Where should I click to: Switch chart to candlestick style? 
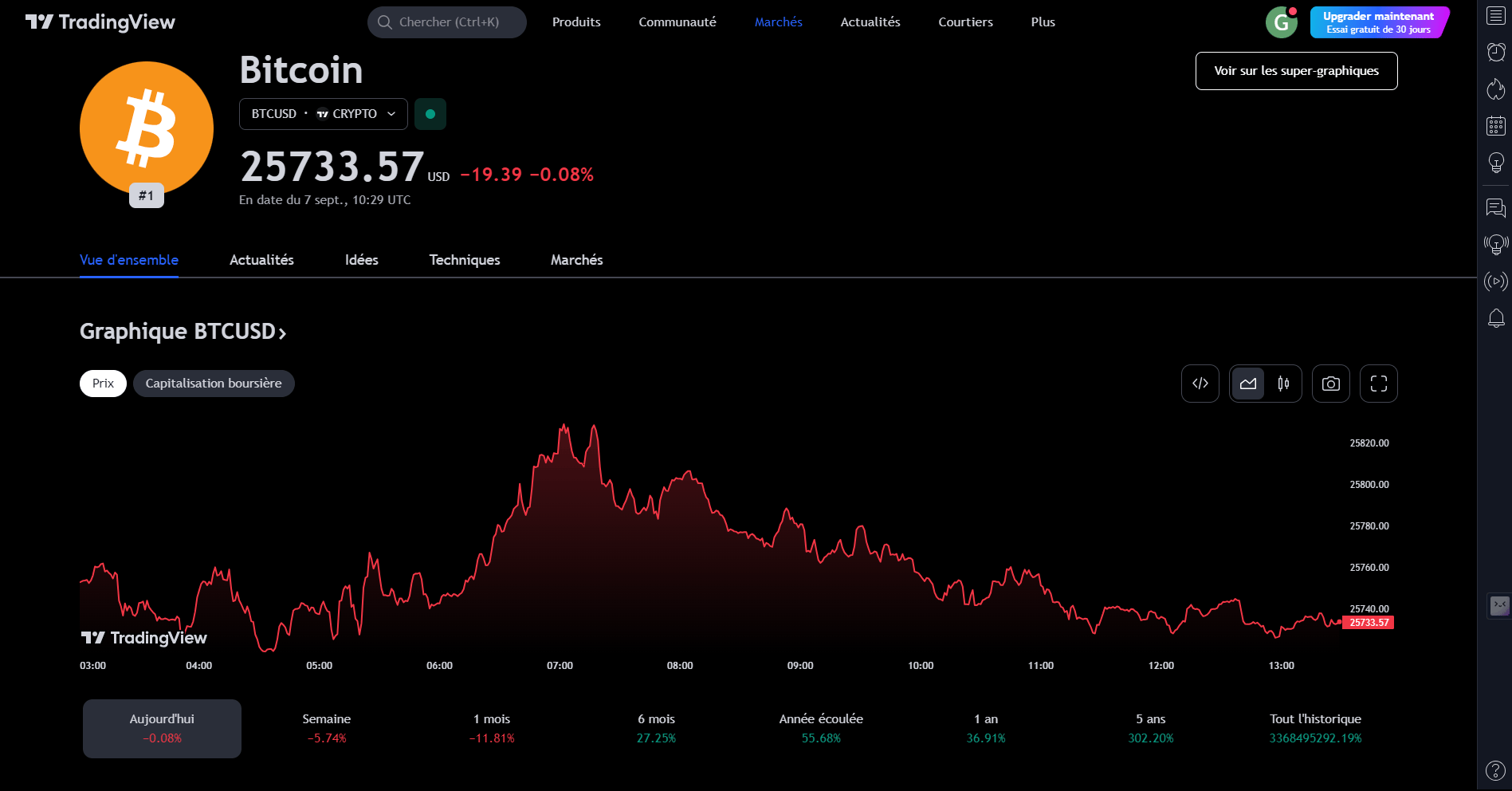(1283, 384)
